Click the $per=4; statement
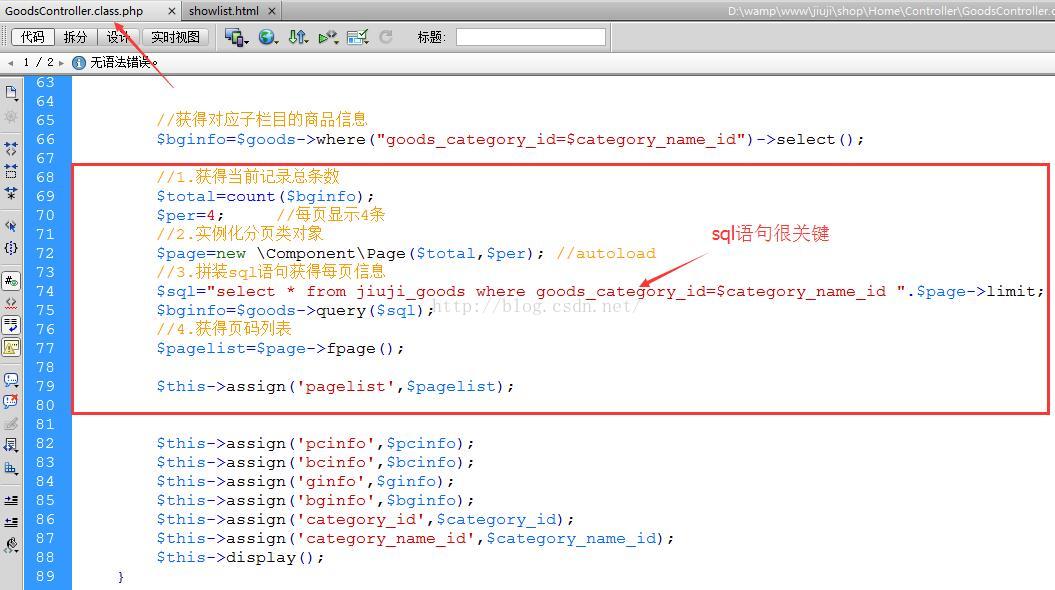Screen dimensions: 1055x590 (x=190, y=215)
